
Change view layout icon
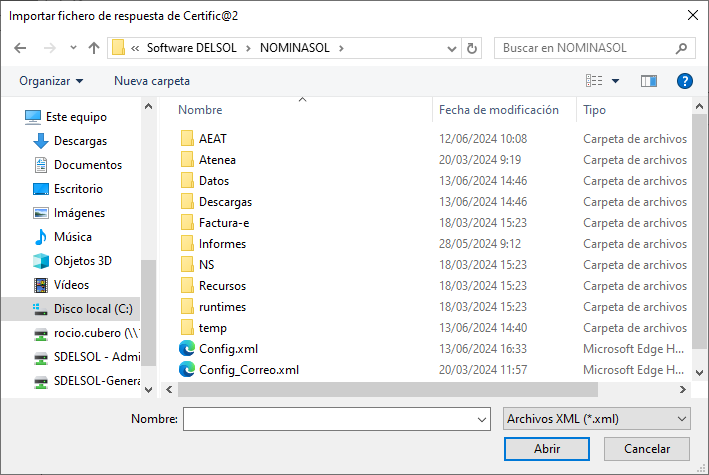point(594,81)
